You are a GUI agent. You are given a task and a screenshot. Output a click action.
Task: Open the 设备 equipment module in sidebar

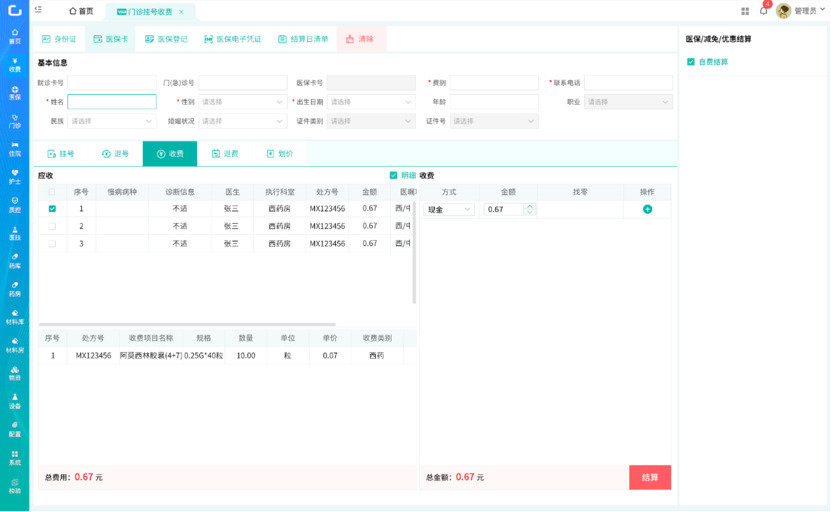[x=14, y=400]
